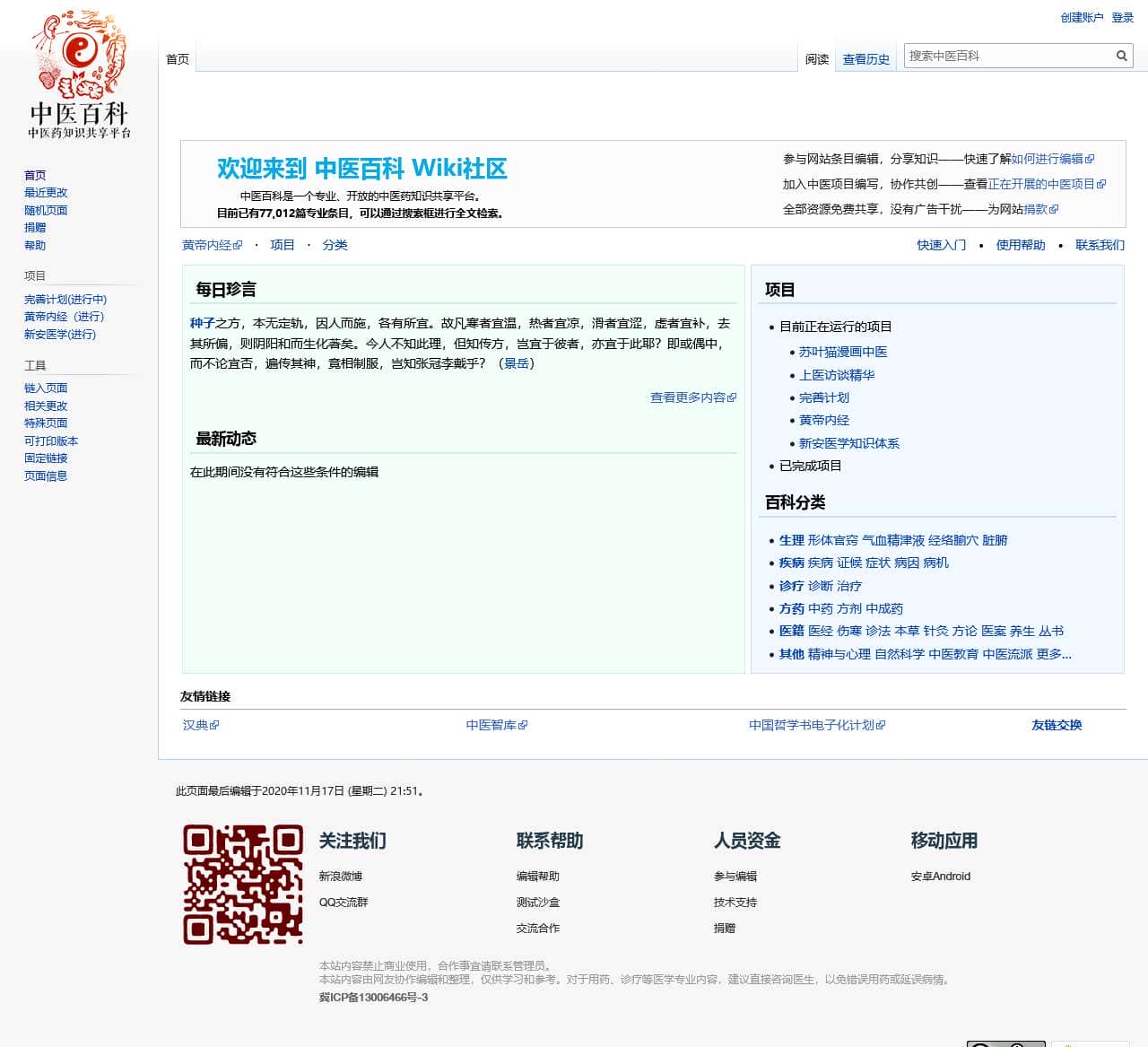The height and width of the screenshot is (1047, 1148).
Task: Open the 疾病 bold category link
Action: (x=792, y=563)
